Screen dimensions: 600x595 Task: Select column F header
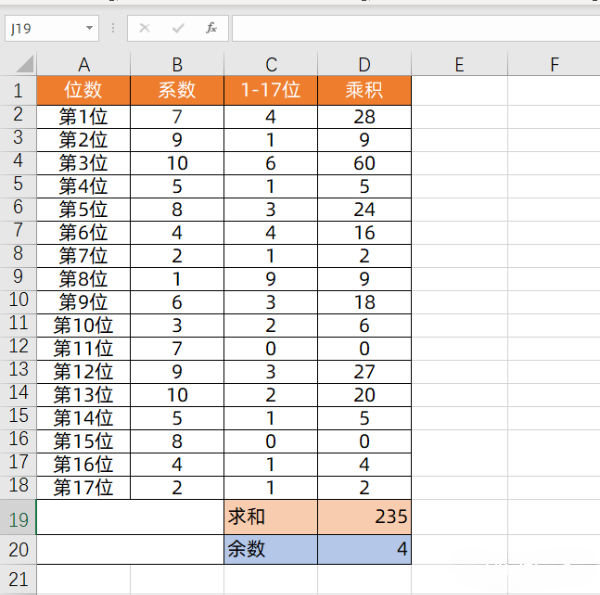[x=554, y=65]
